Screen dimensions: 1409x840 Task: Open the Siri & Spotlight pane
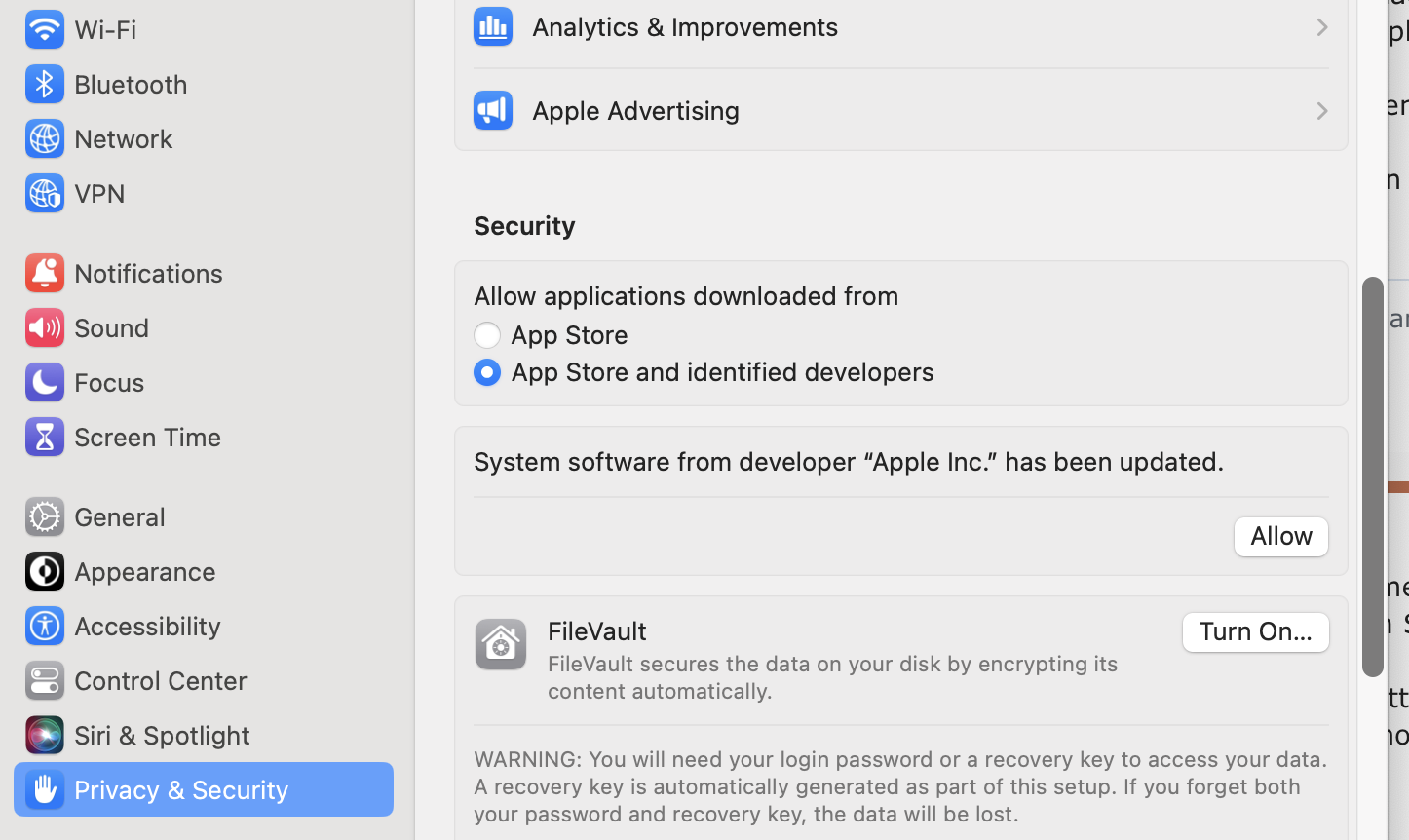[204, 735]
